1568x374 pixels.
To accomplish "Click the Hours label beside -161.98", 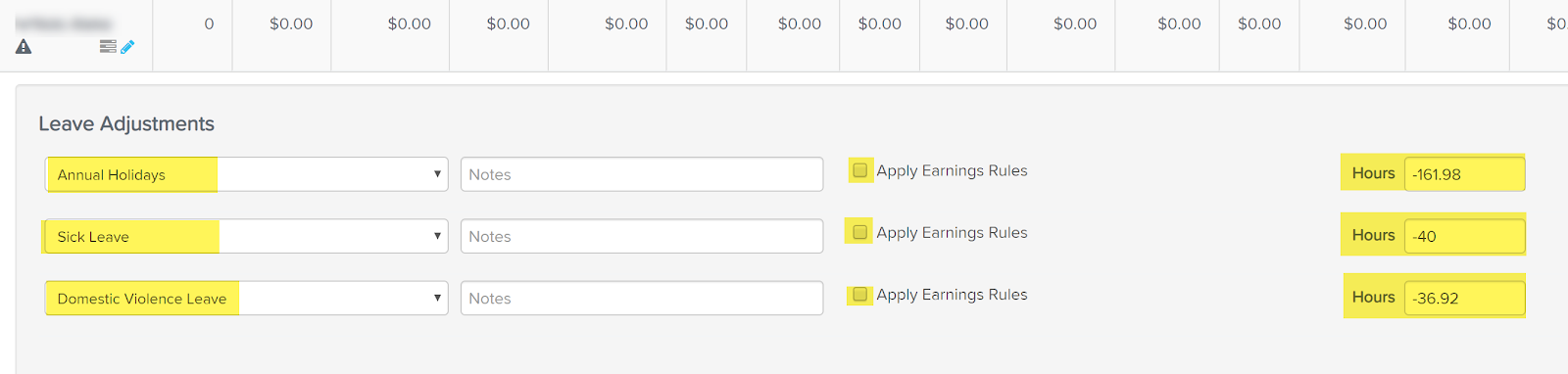I will coord(1373,173).
